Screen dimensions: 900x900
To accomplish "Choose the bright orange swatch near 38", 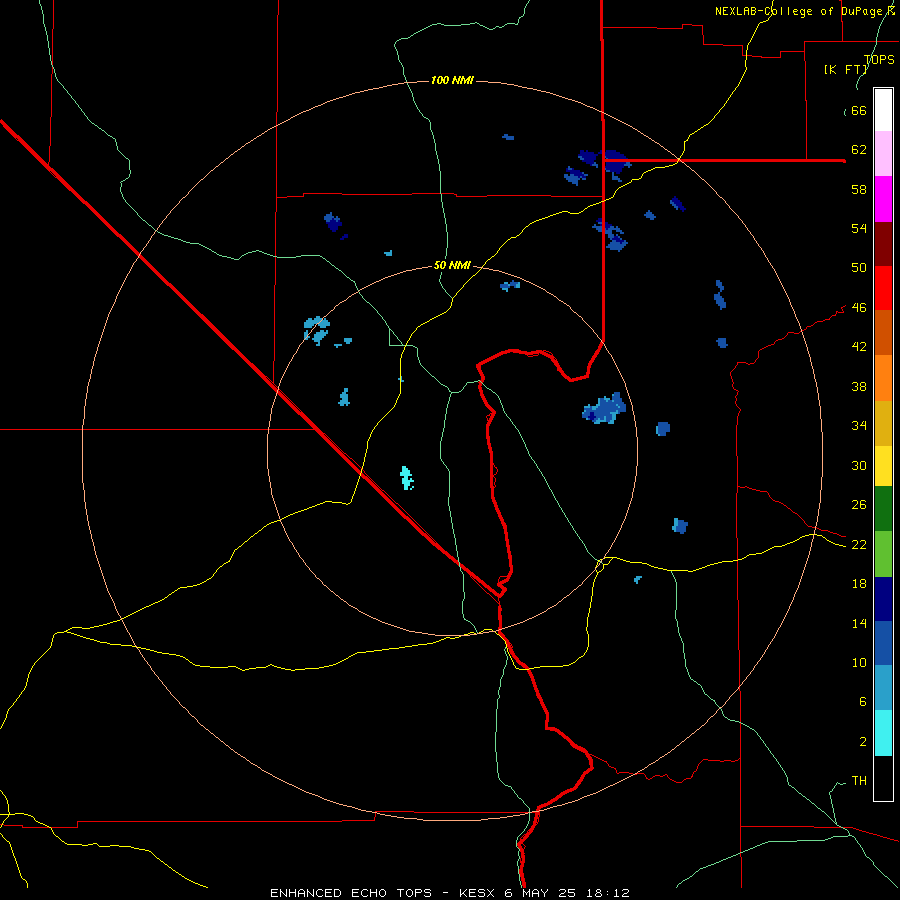I will [883, 378].
